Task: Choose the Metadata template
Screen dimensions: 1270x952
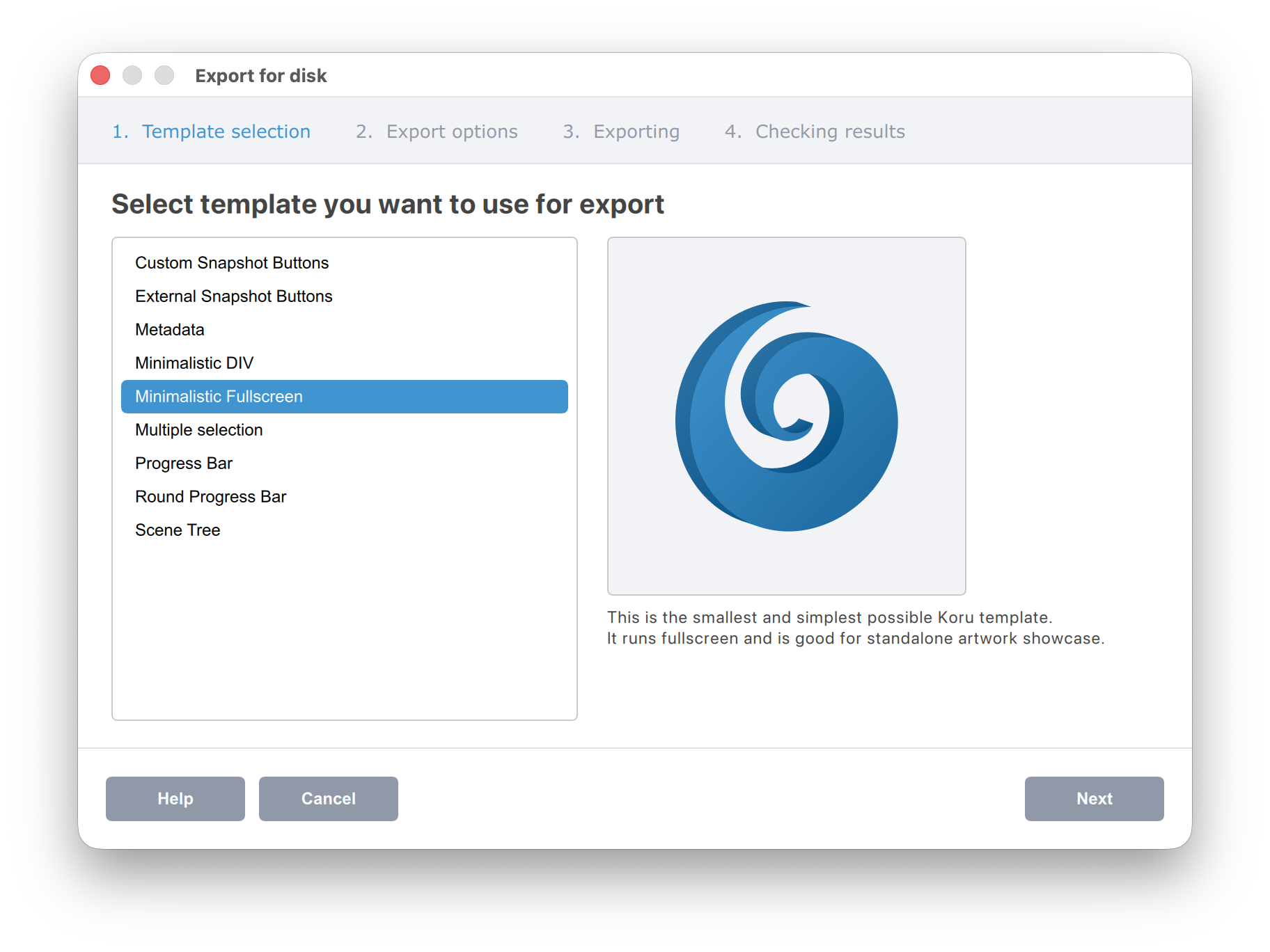Action: [x=344, y=330]
